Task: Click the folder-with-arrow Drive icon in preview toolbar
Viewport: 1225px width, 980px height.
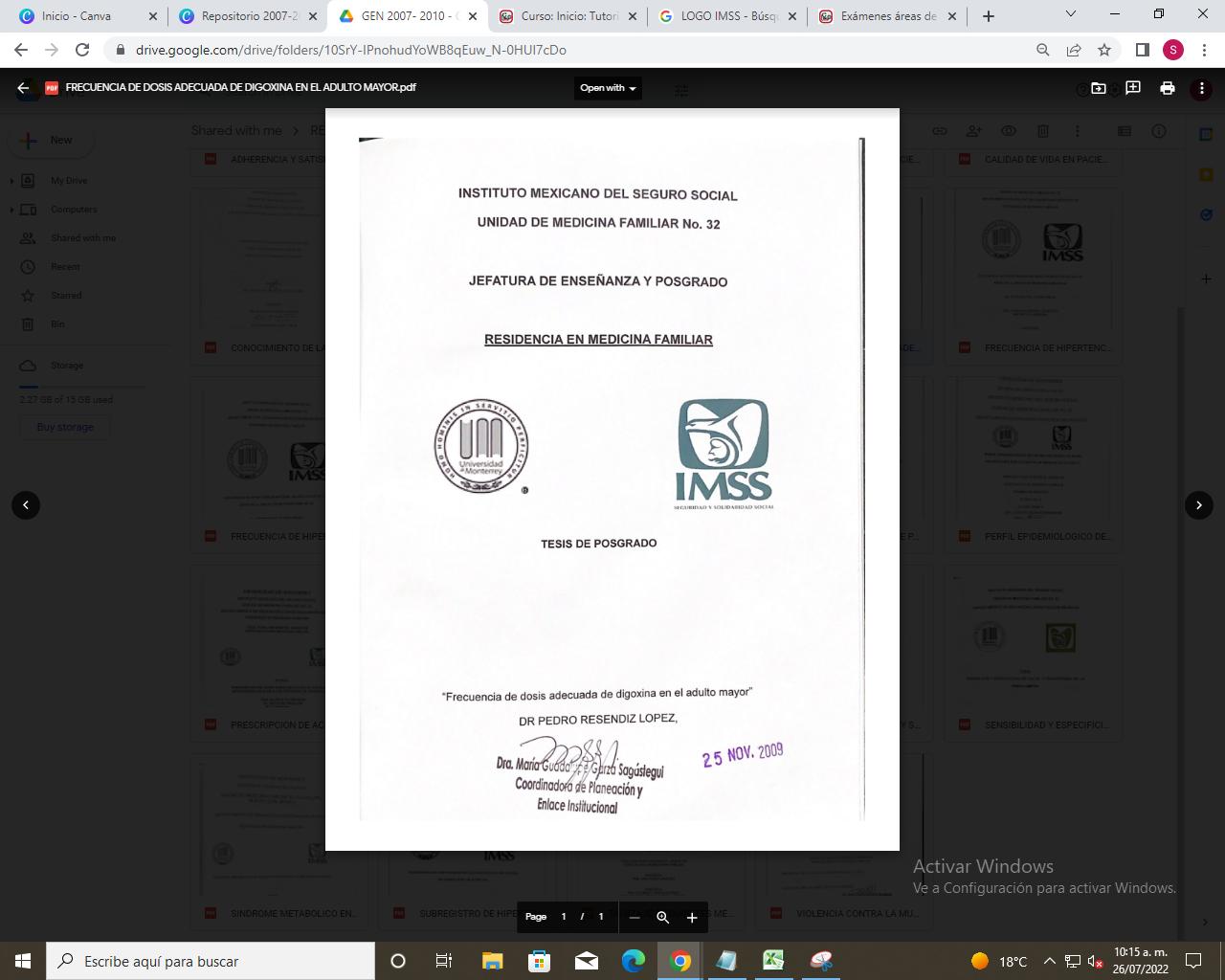Action: point(1099,88)
